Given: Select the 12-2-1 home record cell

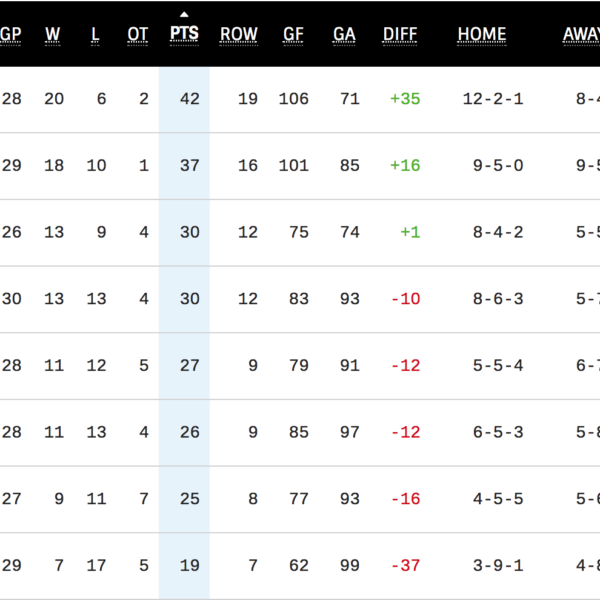Looking at the screenshot, I should [x=492, y=99].
